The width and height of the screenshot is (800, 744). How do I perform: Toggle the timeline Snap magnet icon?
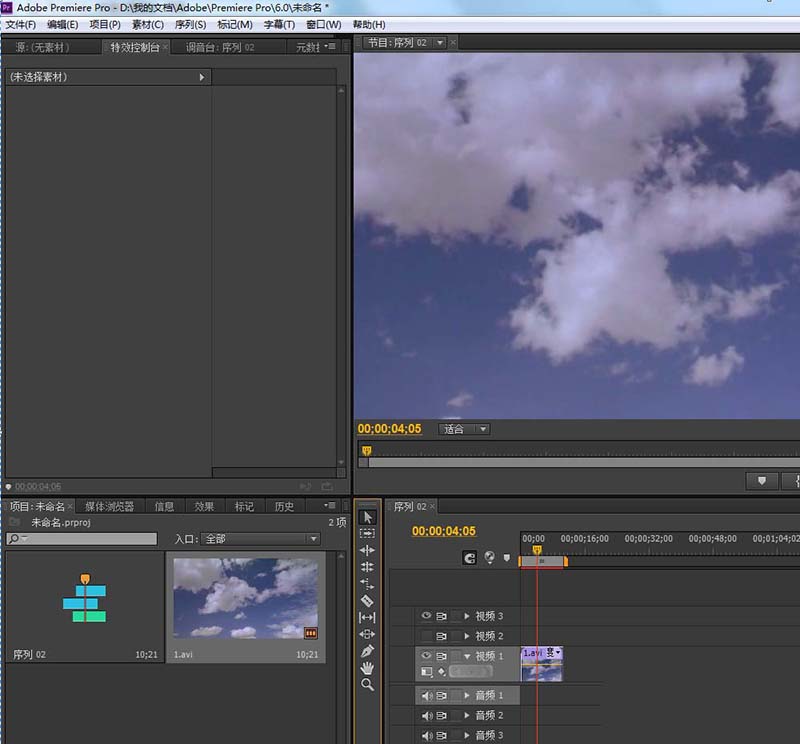[469, 558]
